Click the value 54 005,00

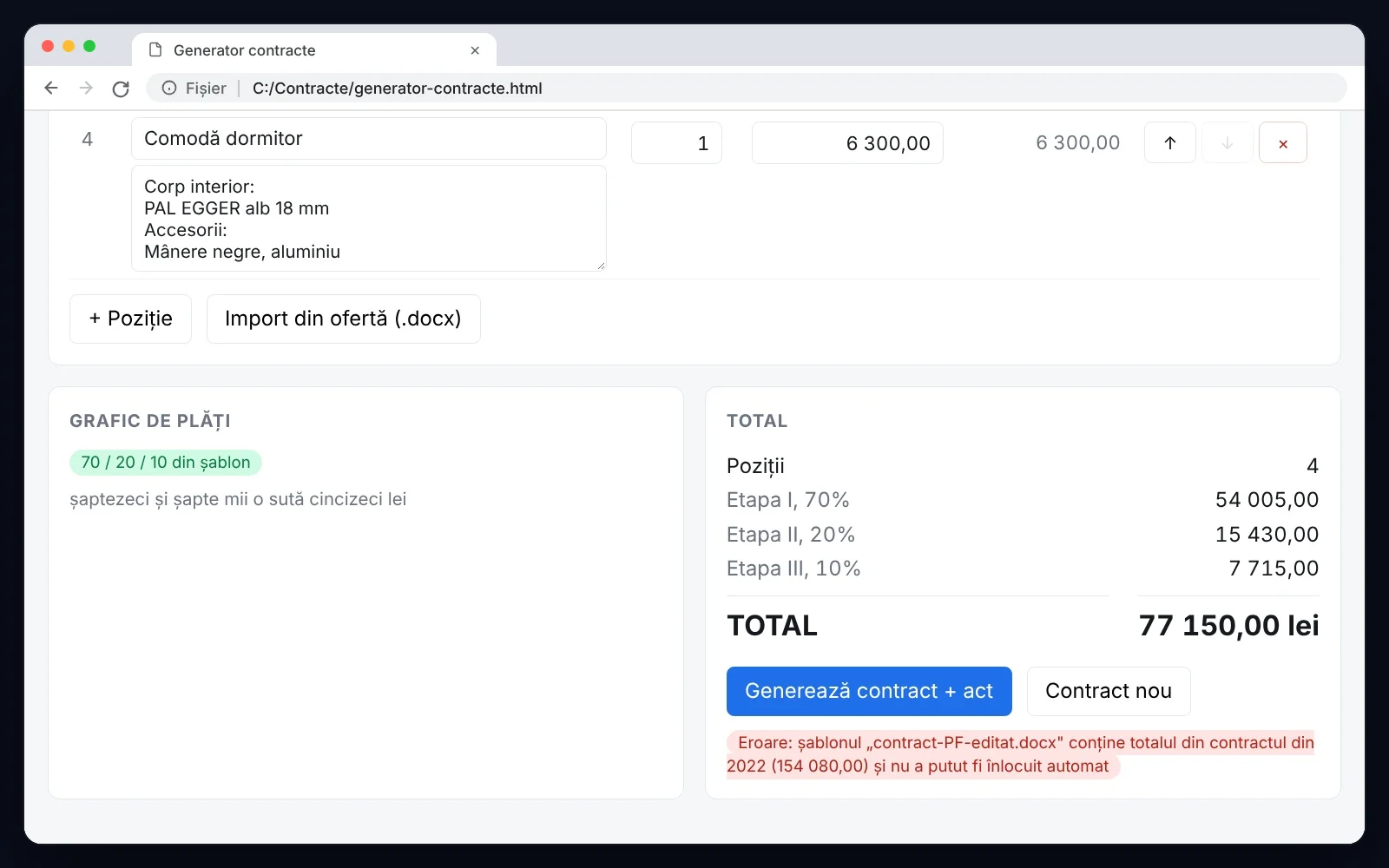coord(1267,500)
